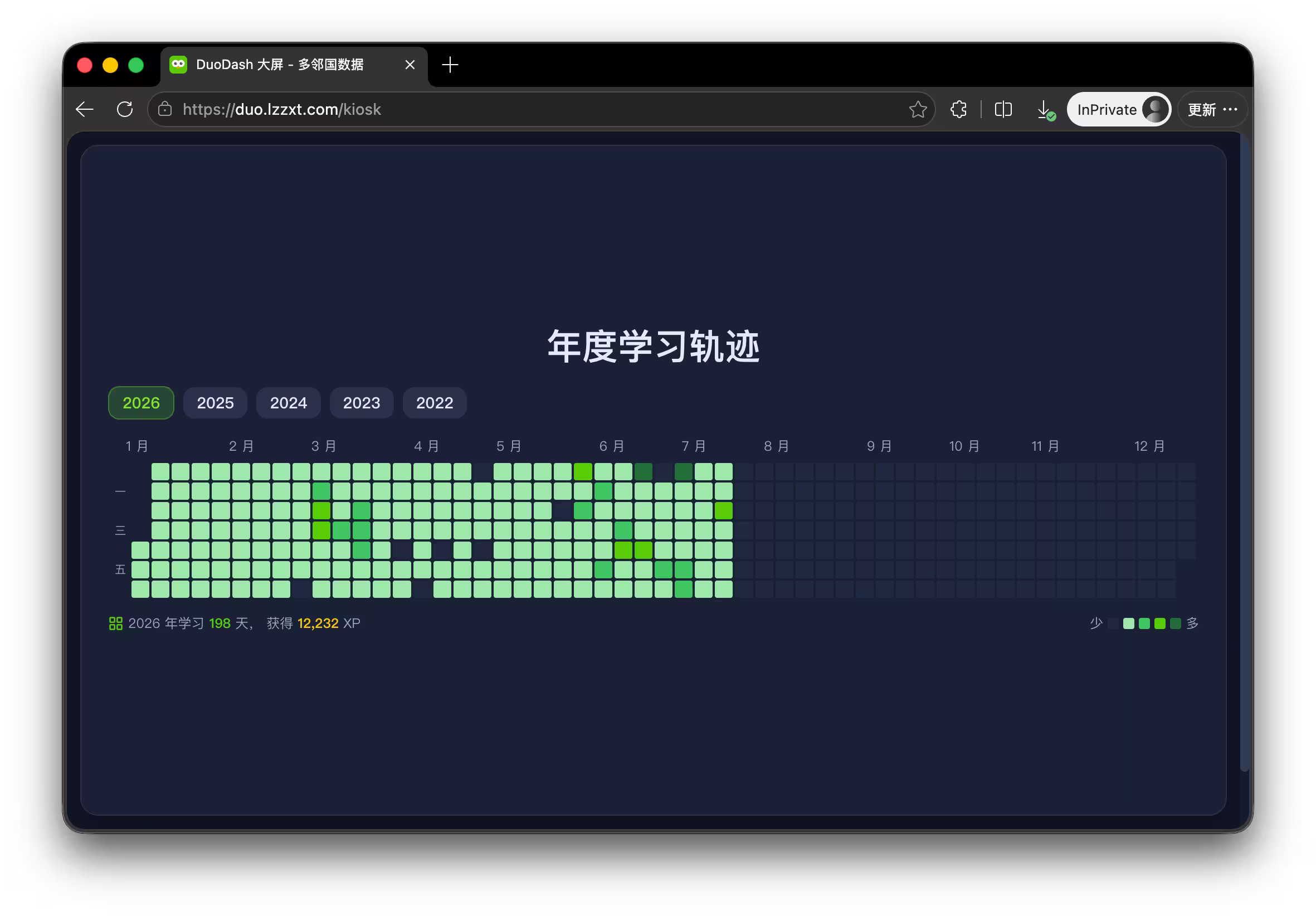Click the 8 月 month label
The image size is (1316, 916).
point(776,446)
